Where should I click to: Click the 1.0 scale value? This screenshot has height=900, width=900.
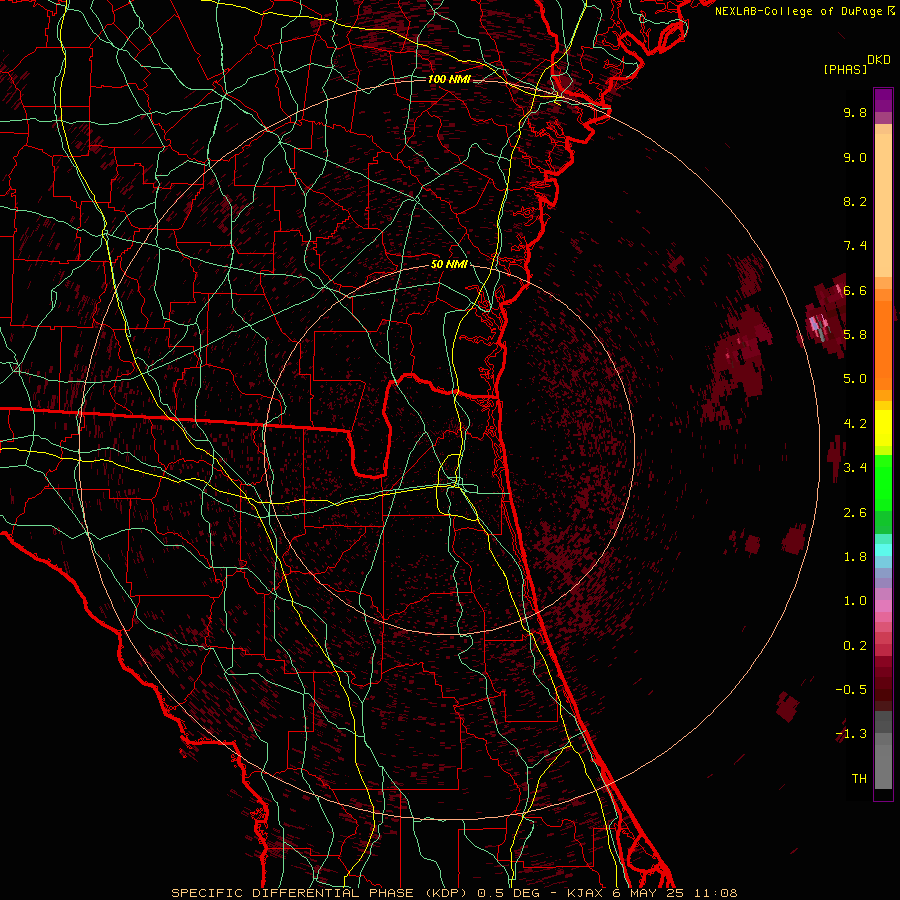click(x=855, y=601)
